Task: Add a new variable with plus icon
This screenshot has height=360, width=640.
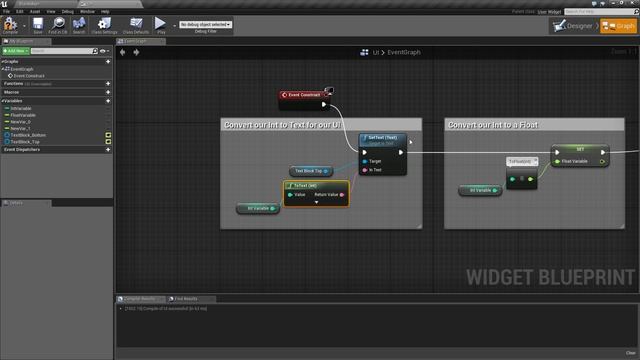Action: click(x=108, y=101)
